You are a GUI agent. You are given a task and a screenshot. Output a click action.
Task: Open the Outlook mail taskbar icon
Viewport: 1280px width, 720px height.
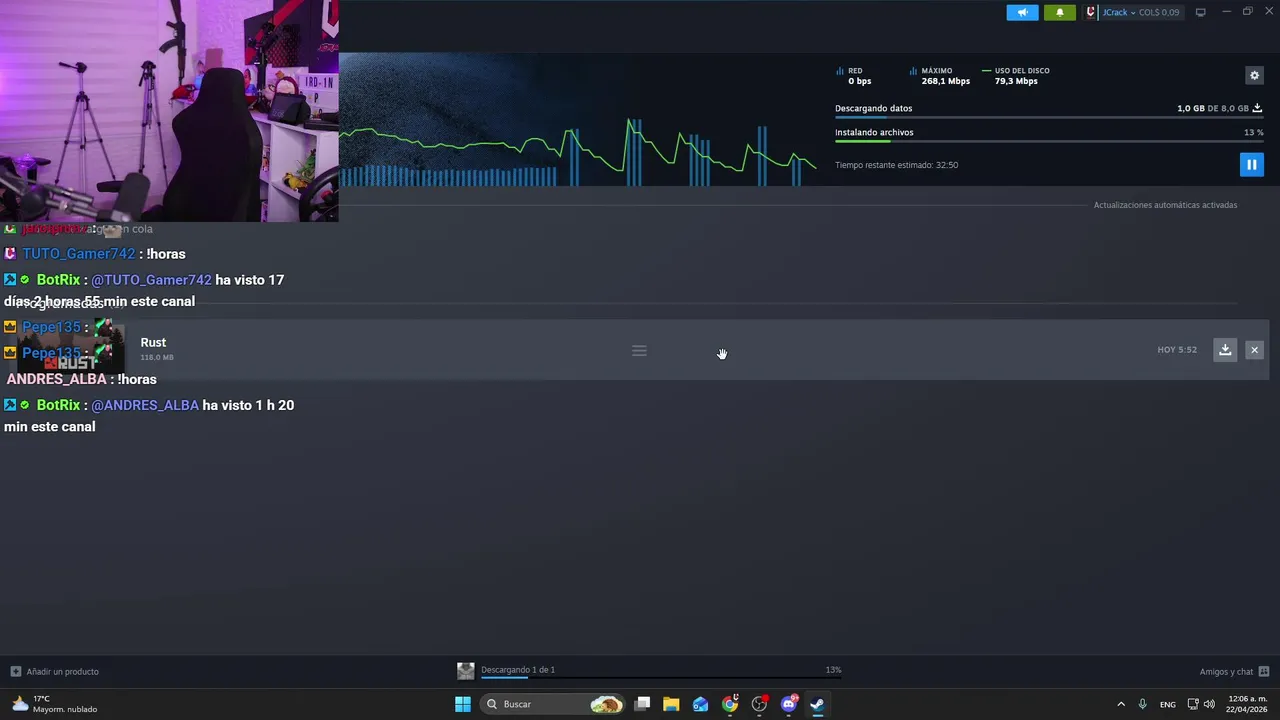pos(700,704)
